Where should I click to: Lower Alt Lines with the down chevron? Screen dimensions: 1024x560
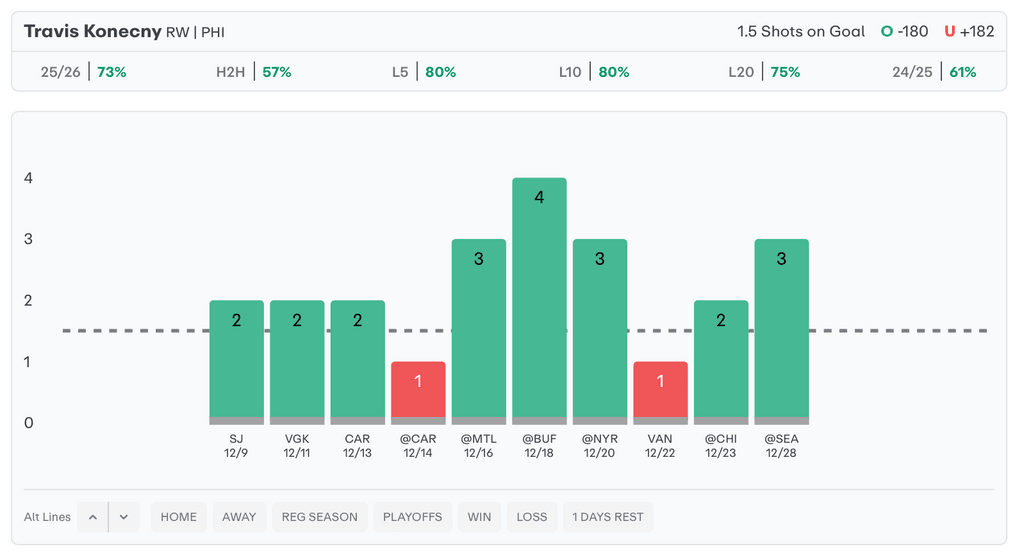123,517
